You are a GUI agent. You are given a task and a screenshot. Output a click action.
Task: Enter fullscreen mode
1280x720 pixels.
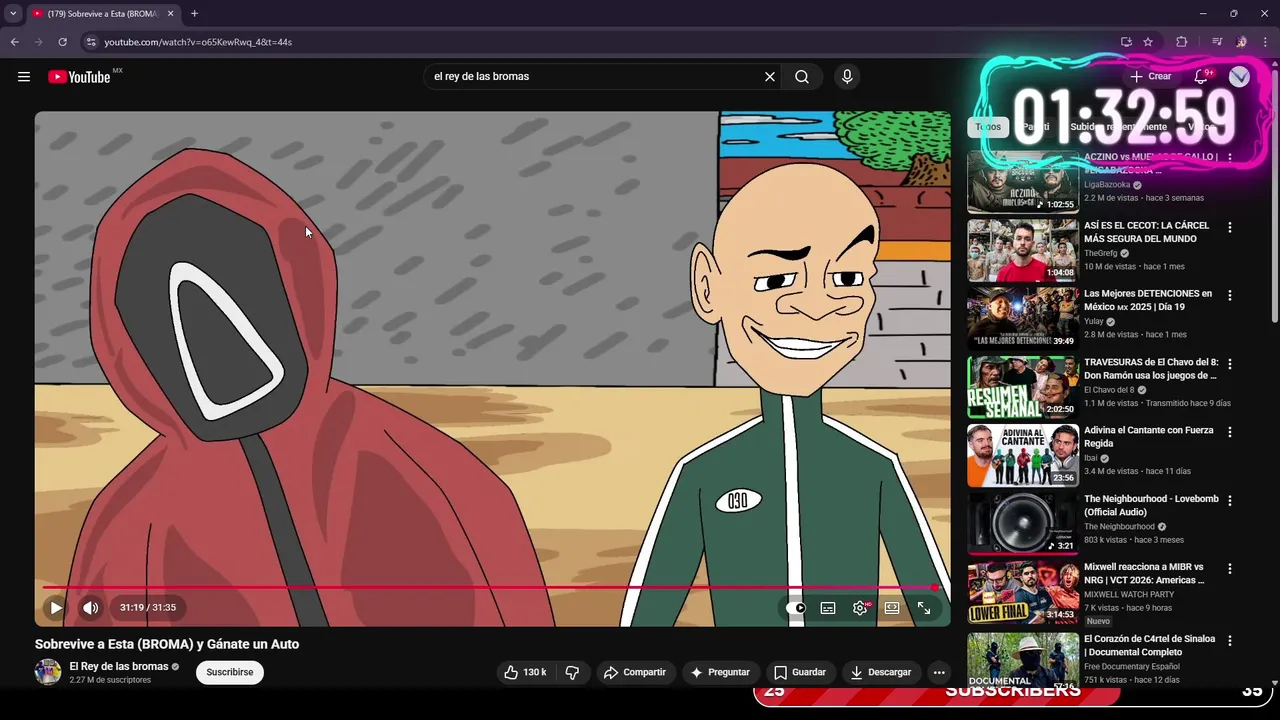pyautogui.click(x=924, y=608)
